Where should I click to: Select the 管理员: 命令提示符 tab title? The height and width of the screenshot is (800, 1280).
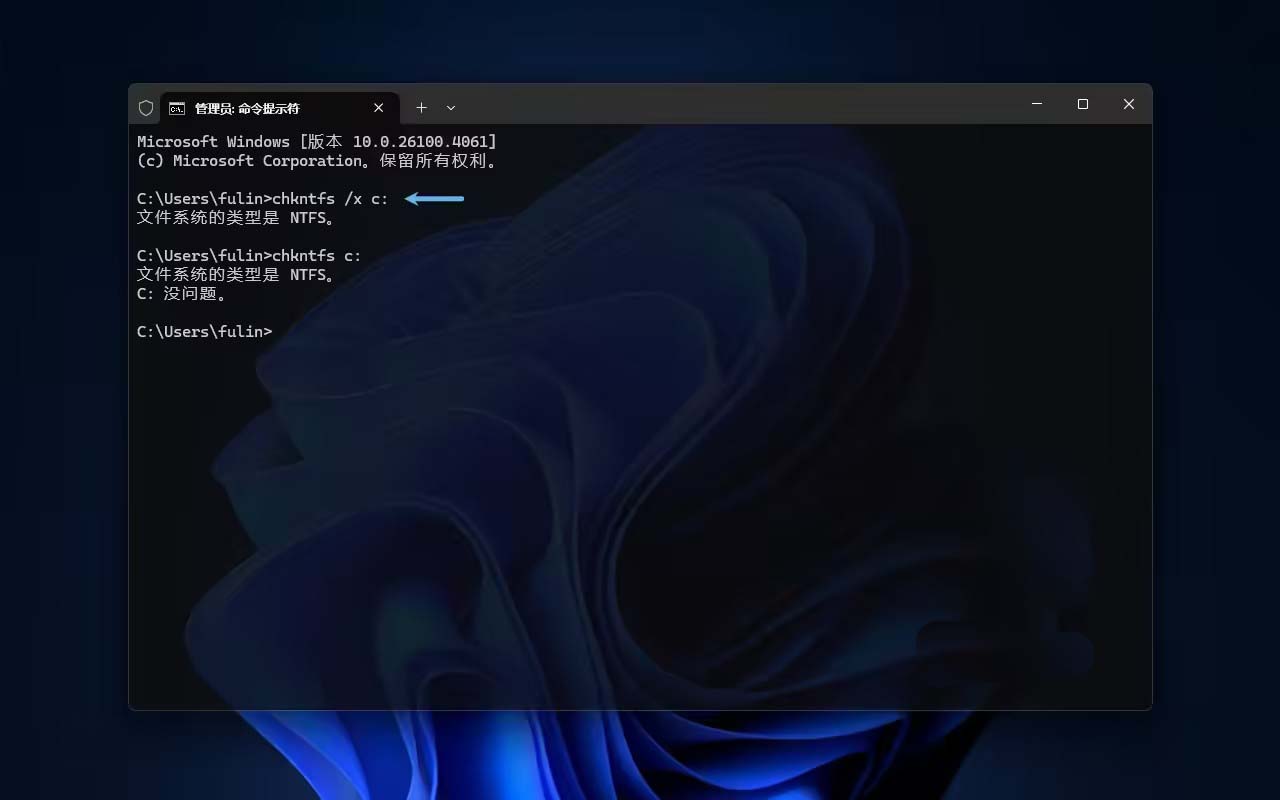247,108
